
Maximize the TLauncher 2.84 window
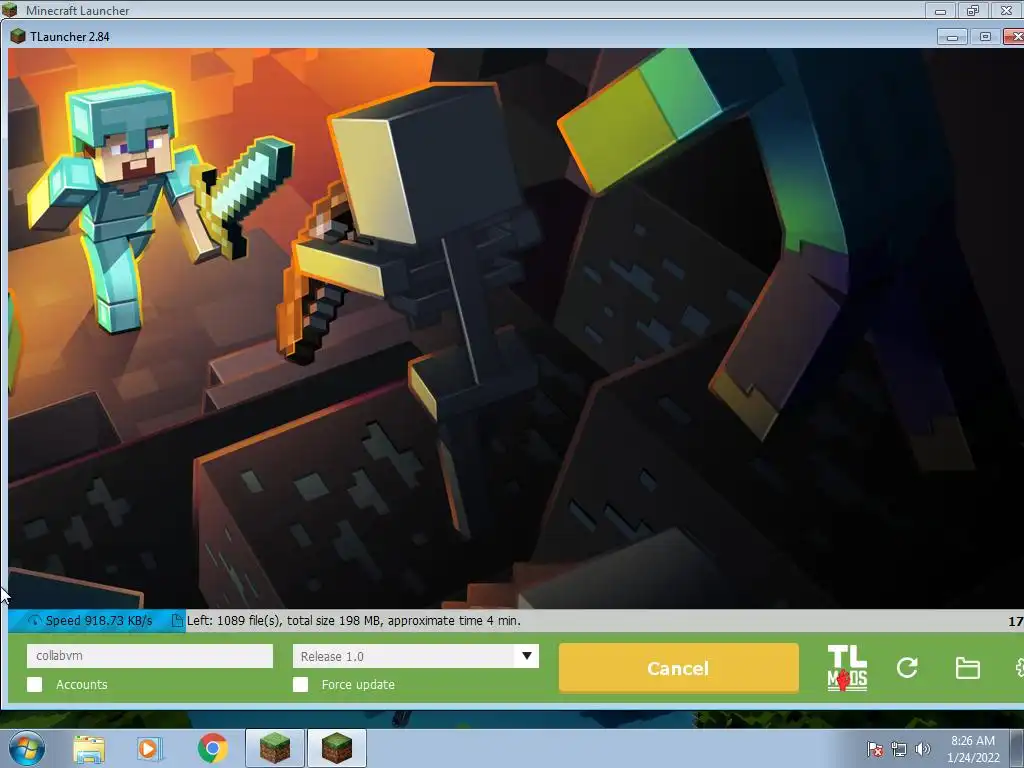coord(985,37)
